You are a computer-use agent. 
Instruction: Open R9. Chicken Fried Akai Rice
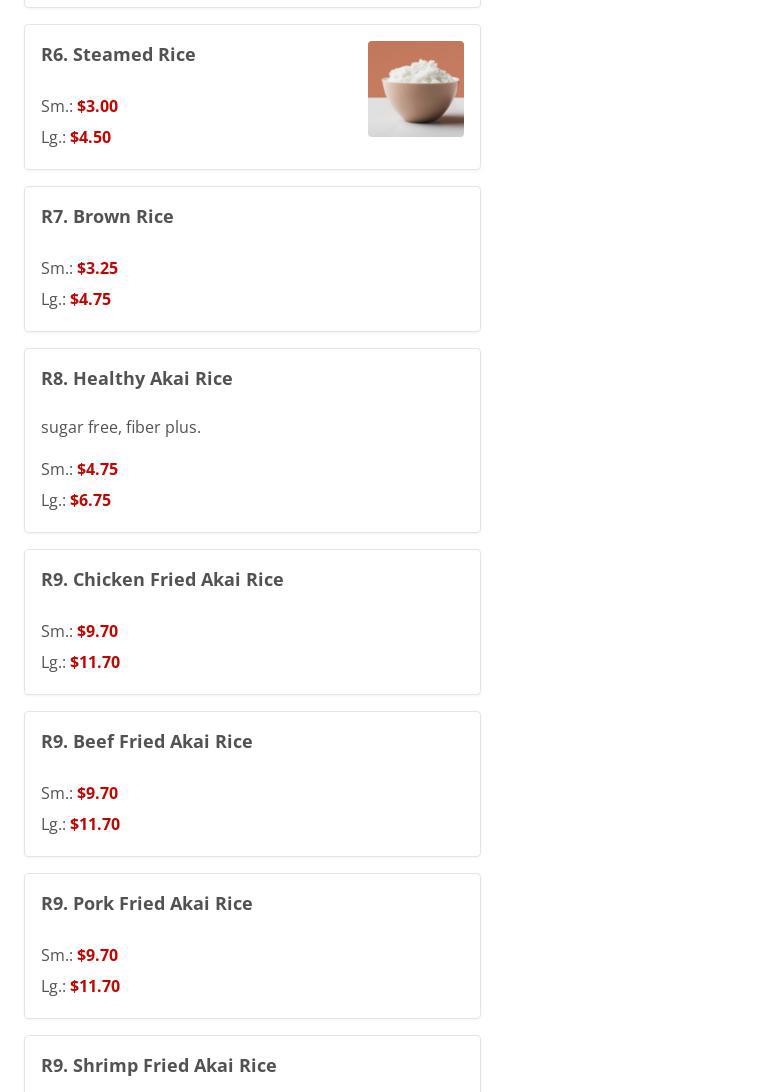pyautogui.click(x=162, y=579)
